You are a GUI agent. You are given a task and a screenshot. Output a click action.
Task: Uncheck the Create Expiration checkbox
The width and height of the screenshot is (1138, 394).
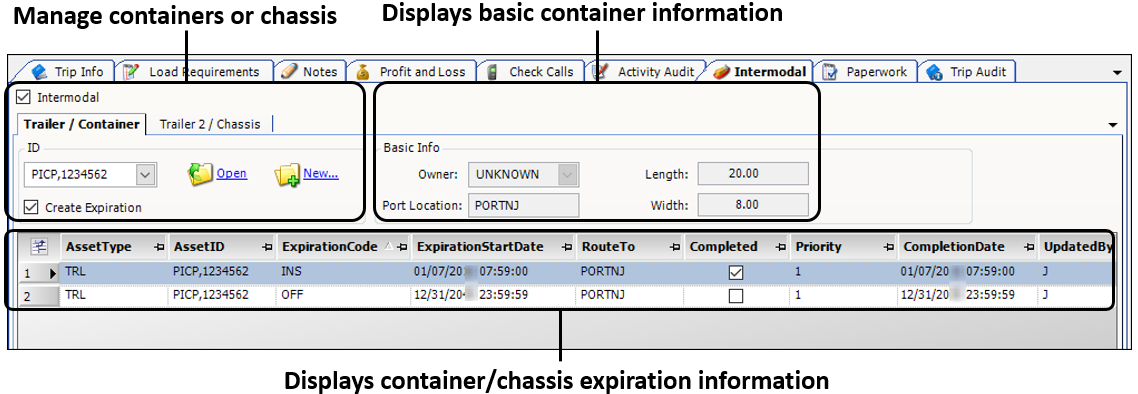pos(30,208)
